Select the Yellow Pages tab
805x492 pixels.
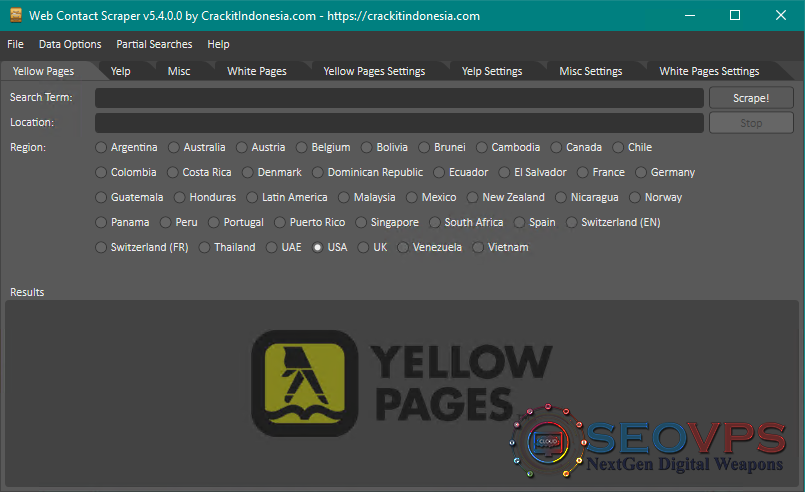(x=44, y=71)
